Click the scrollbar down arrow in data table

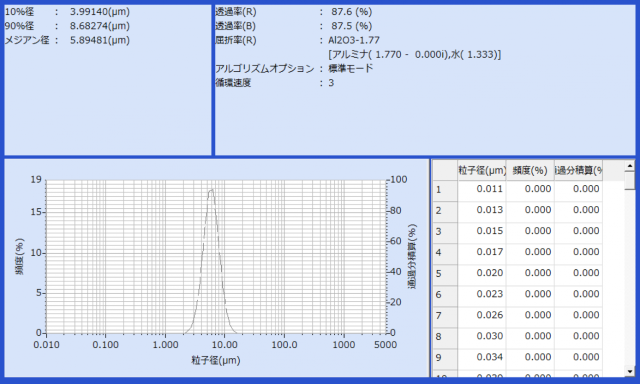click(629, 371)
